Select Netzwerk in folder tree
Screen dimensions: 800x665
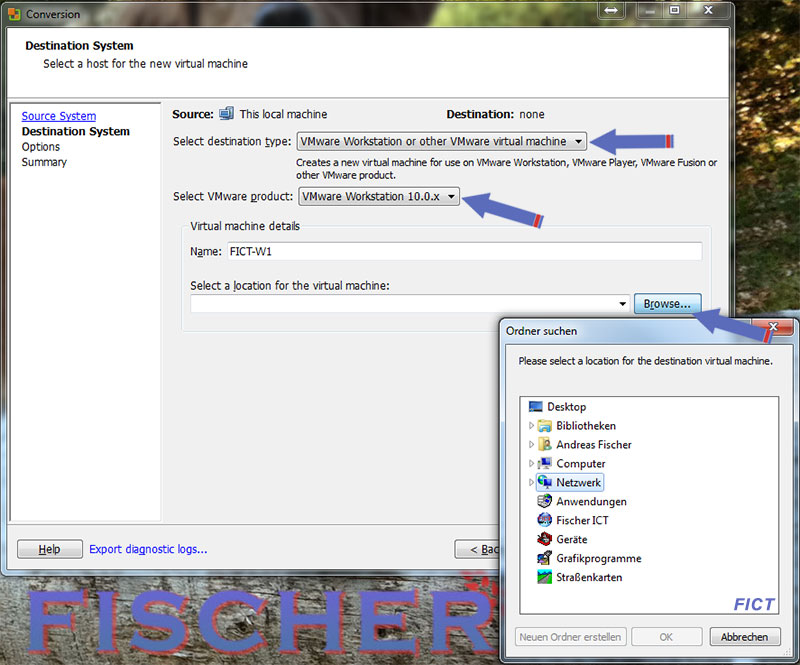(579, 482)
